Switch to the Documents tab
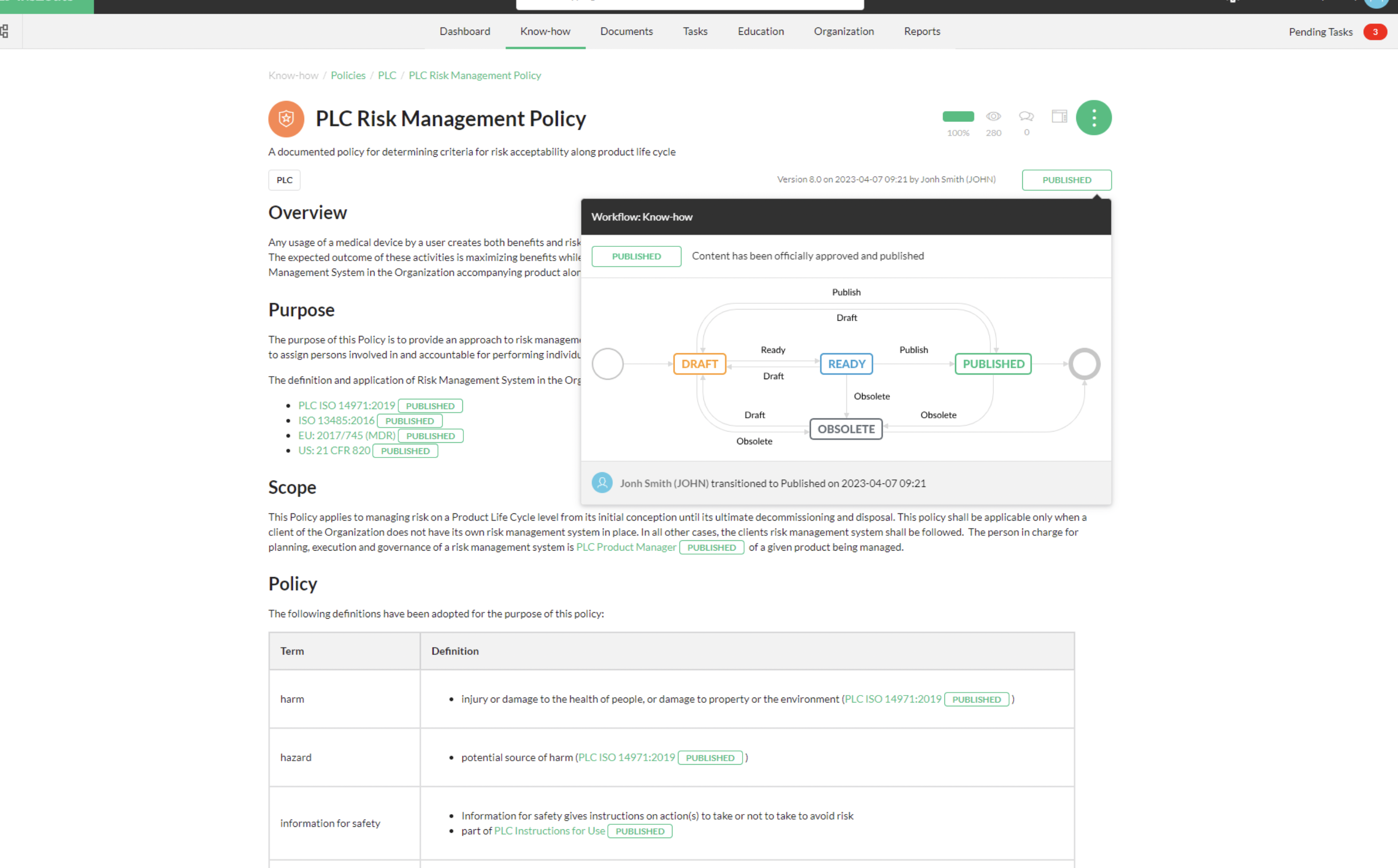 click(626, 31)
